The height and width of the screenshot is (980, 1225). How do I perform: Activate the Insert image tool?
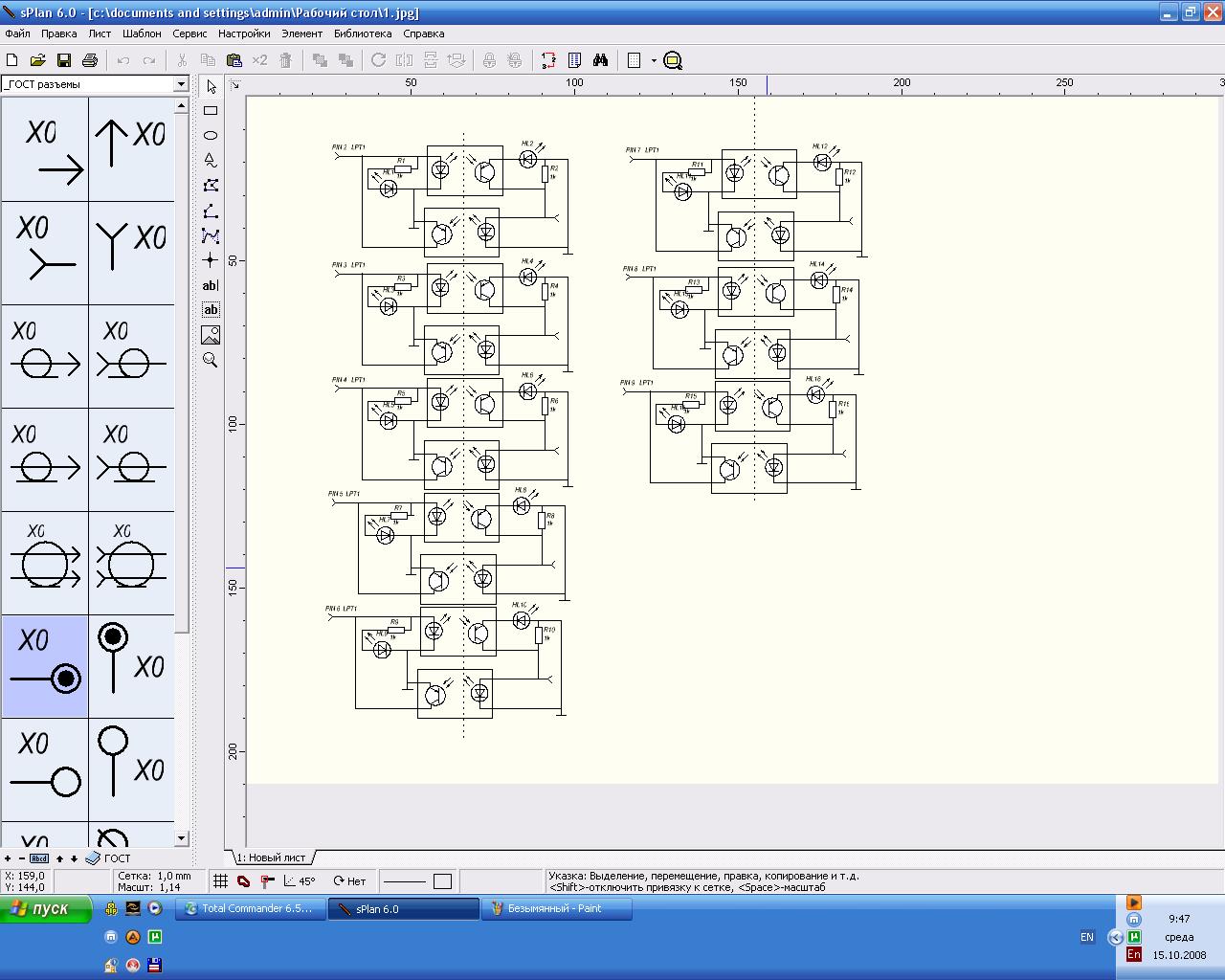coord(211,335)
